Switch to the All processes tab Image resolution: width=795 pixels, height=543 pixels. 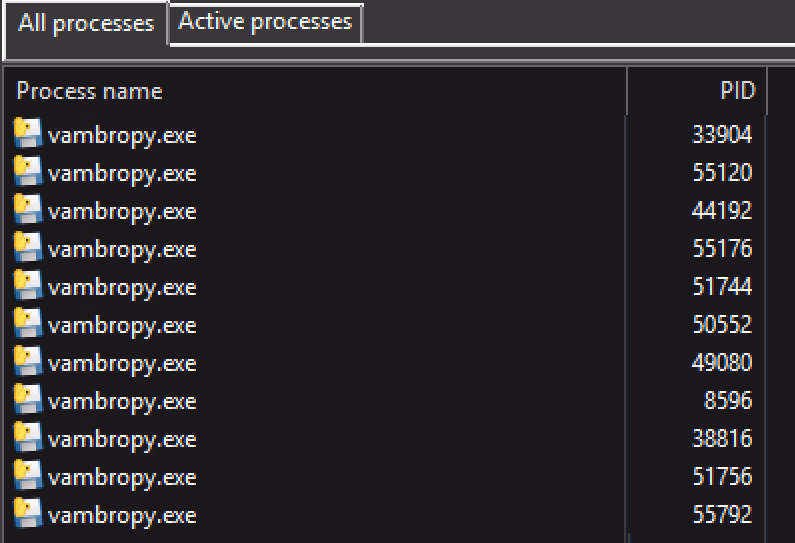[x=86, y=23]
